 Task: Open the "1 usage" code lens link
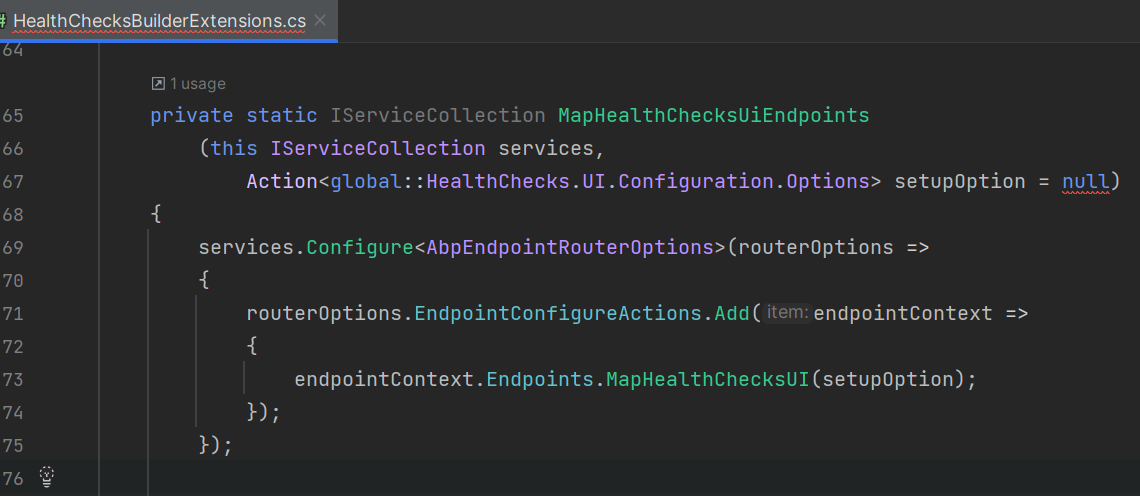pyautogui.click(x=197, y=84)
